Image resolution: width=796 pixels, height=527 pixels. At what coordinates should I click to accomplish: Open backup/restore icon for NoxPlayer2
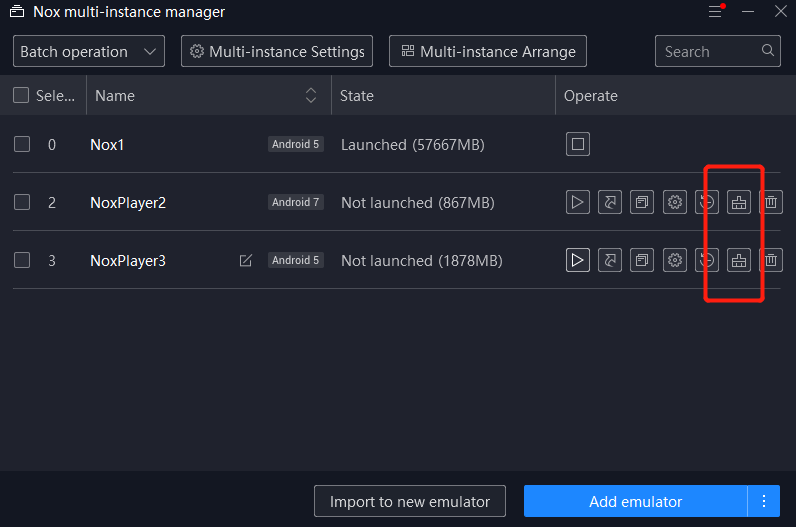707,202
